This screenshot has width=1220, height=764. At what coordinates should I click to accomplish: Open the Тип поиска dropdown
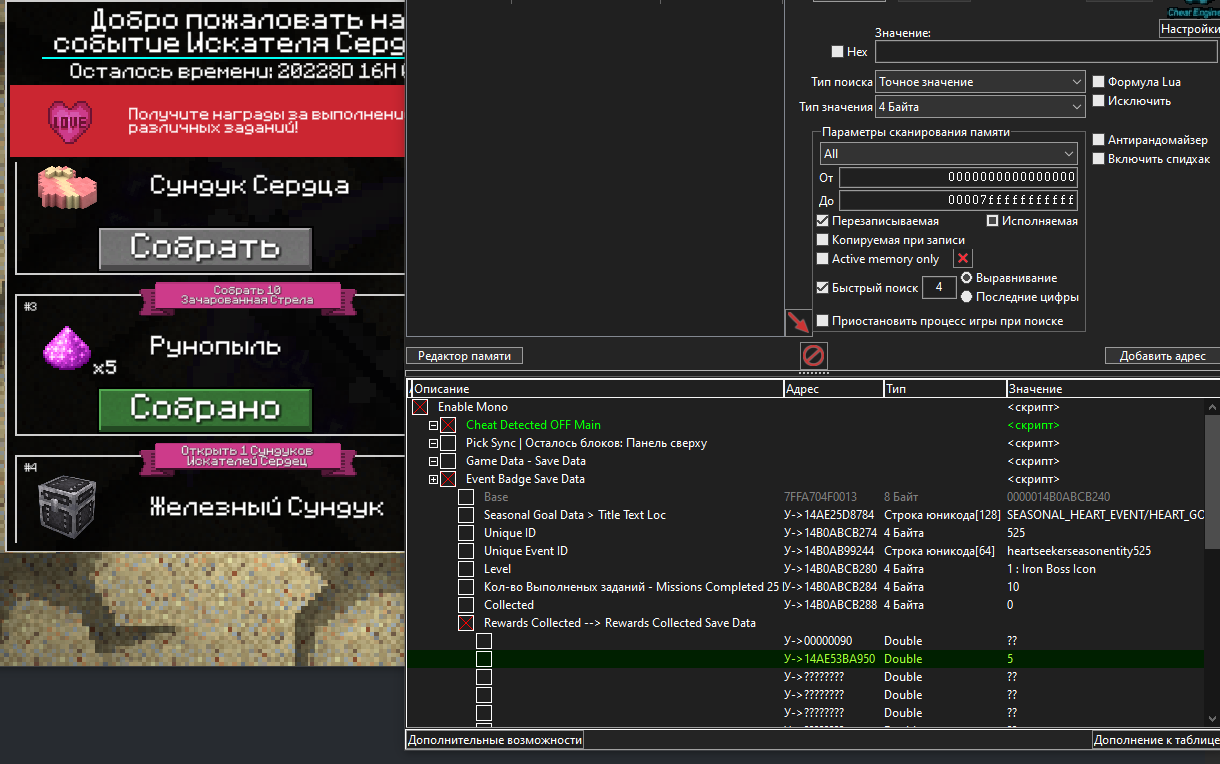click(x=980, y=82)
